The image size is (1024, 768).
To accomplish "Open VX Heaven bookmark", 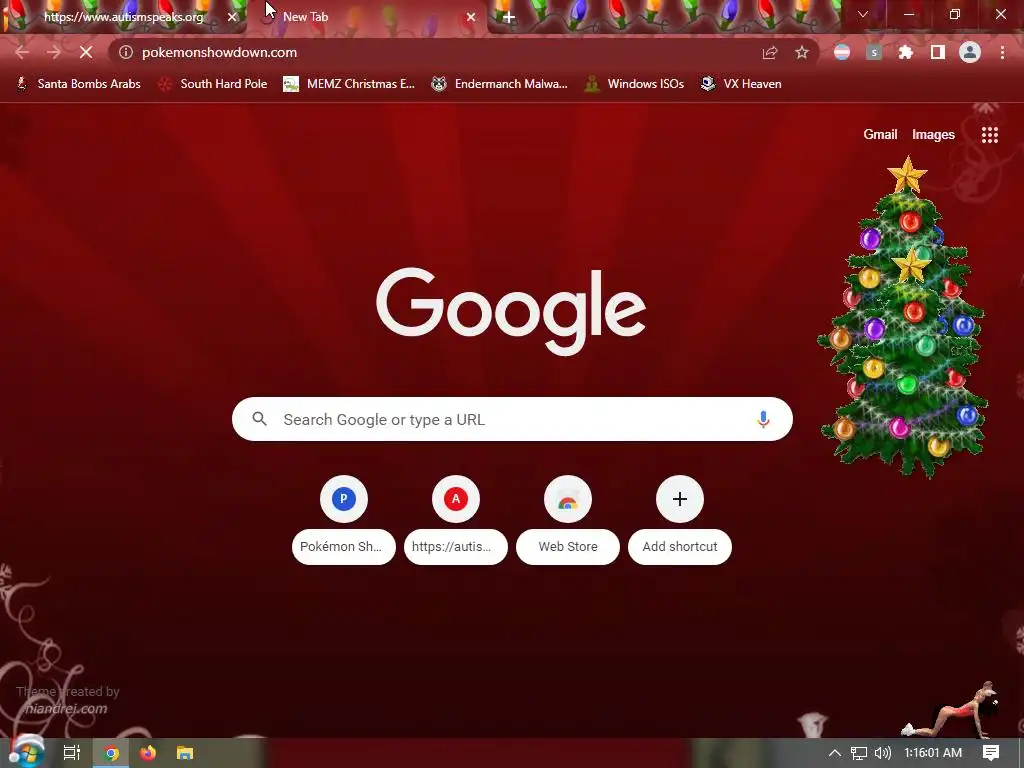I will (741, 84).
